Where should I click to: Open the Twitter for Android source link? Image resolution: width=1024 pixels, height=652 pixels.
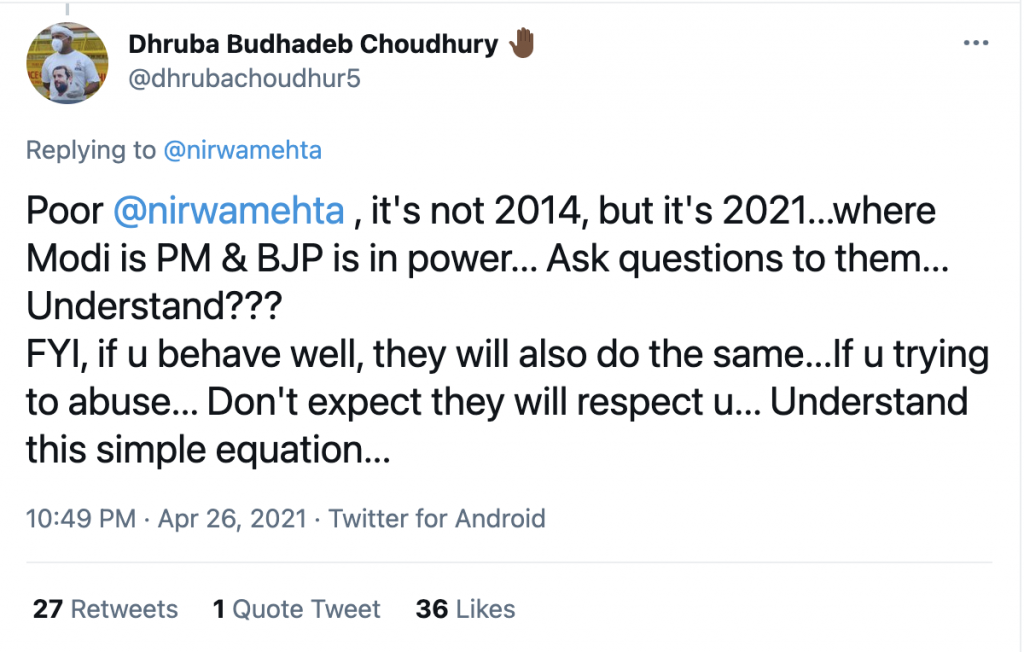coord(437,519)
